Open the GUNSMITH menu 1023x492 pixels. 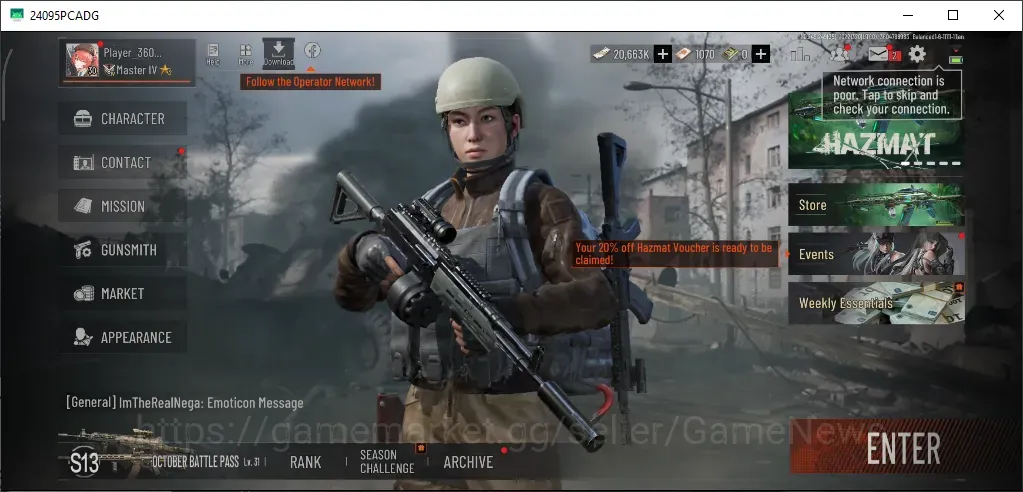pyautogui.click(x=123, y=250)
